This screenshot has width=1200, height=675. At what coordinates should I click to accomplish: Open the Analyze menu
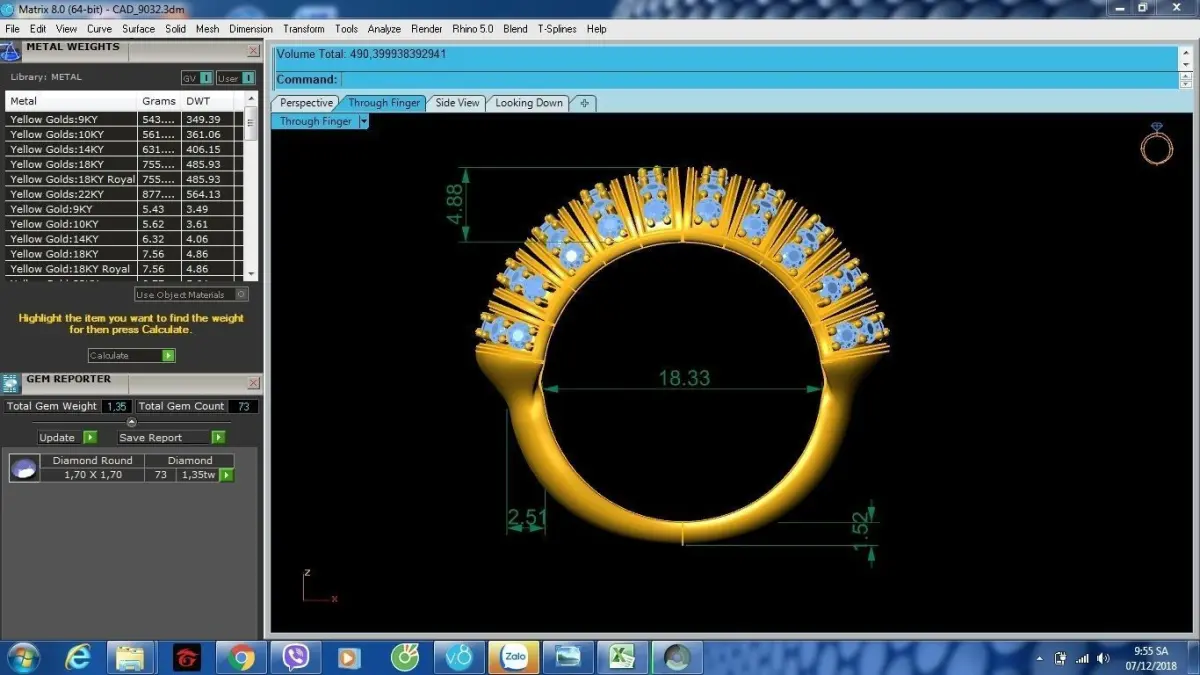(384, 29)
